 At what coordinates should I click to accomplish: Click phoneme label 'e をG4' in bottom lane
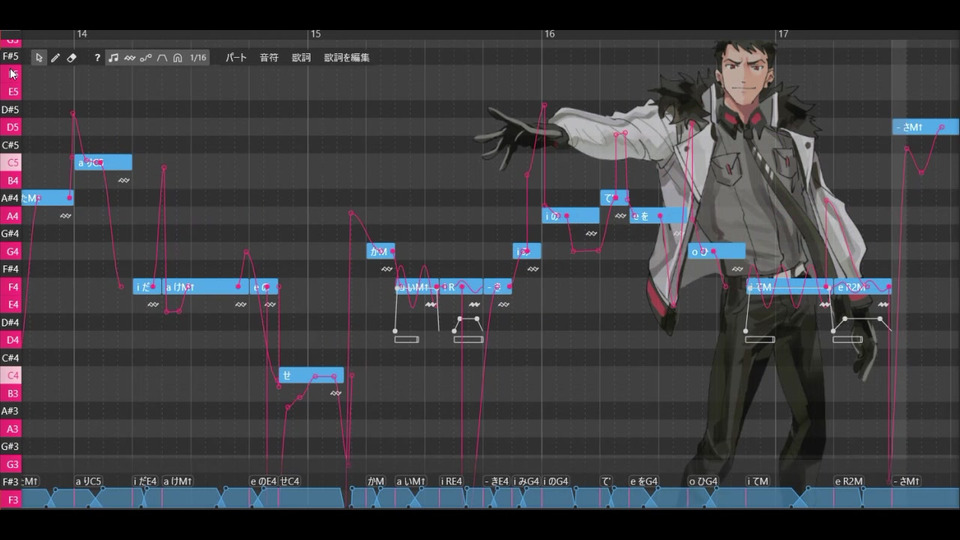pyautogui.click(x=644, y=481)
